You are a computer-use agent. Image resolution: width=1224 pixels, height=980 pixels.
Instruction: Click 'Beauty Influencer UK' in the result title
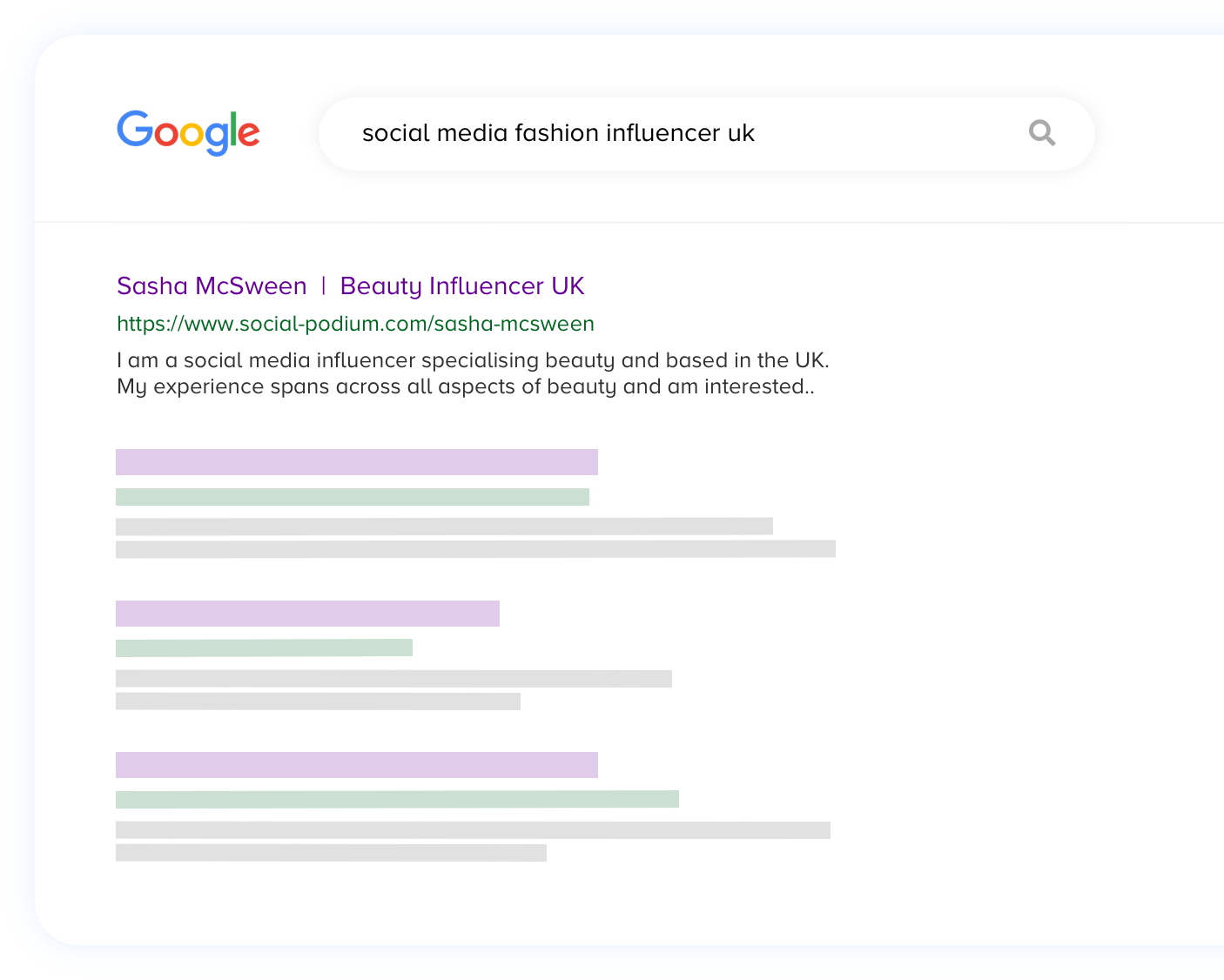(x=462, y=285)
